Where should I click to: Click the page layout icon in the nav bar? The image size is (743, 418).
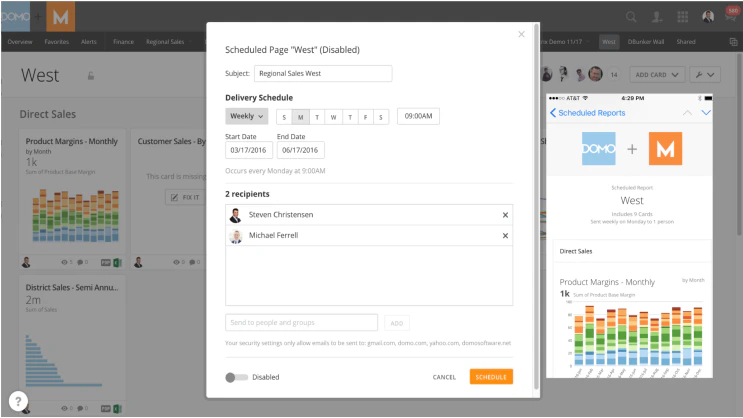pyautogui.click(x=733, y=42)
